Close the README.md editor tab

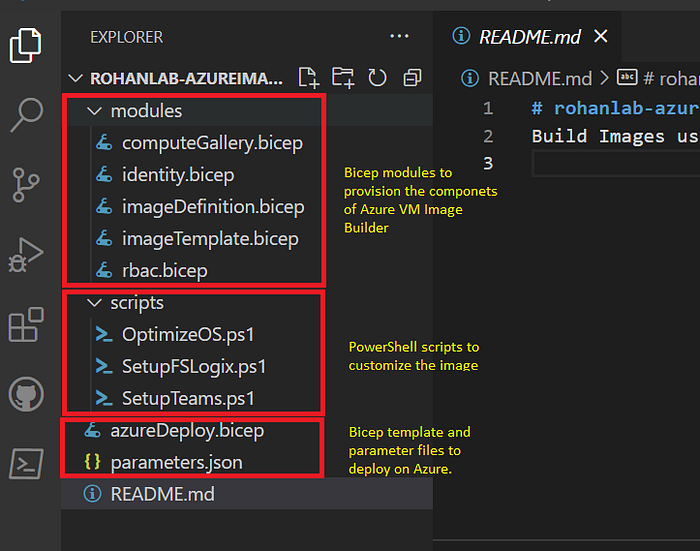tap(601, 36)
